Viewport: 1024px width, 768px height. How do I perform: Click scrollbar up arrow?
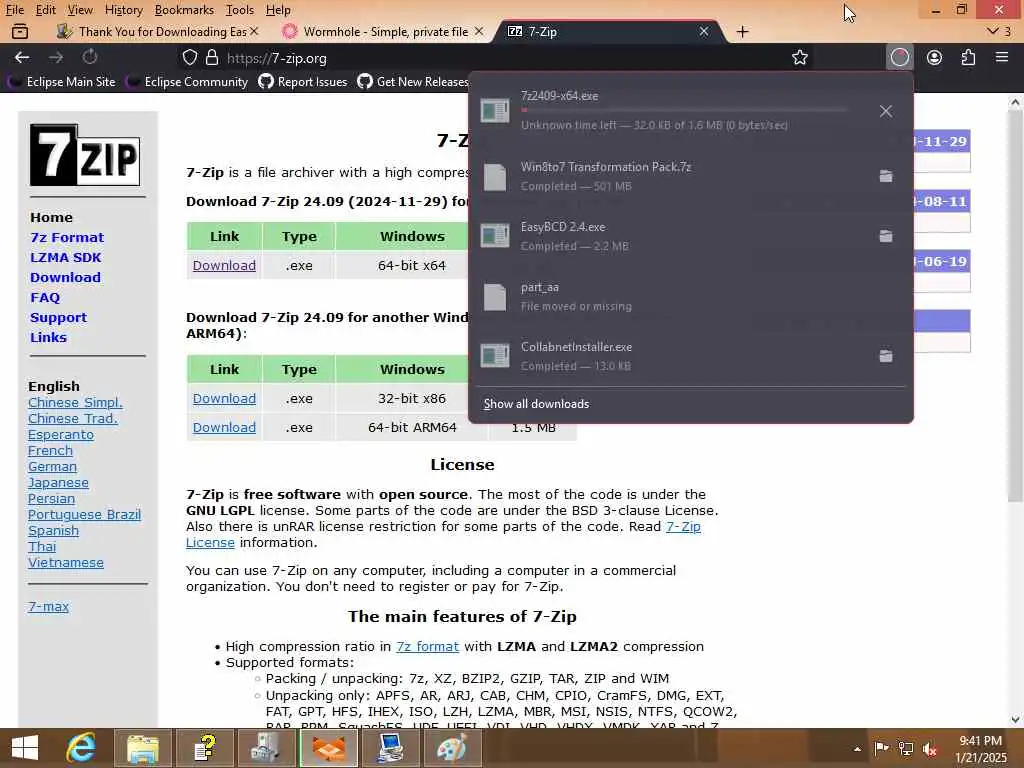coord(1015,102)
